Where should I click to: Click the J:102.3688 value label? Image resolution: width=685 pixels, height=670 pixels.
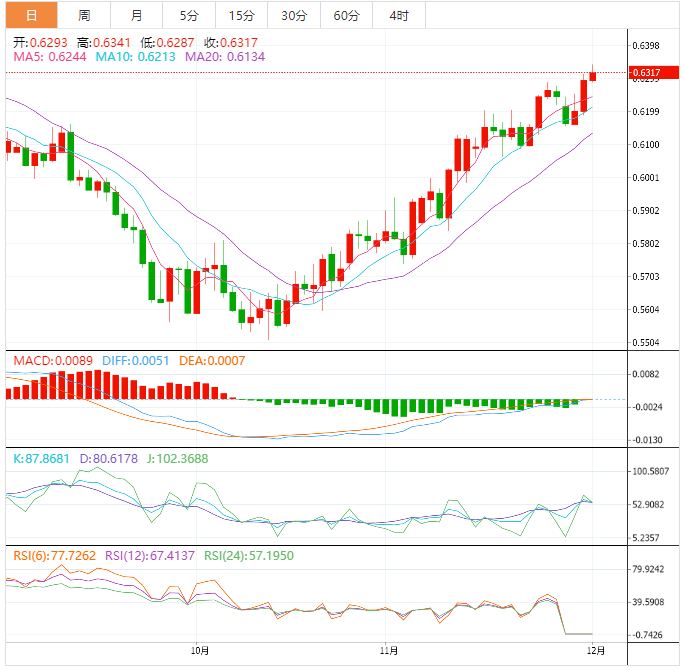point(177,459)
